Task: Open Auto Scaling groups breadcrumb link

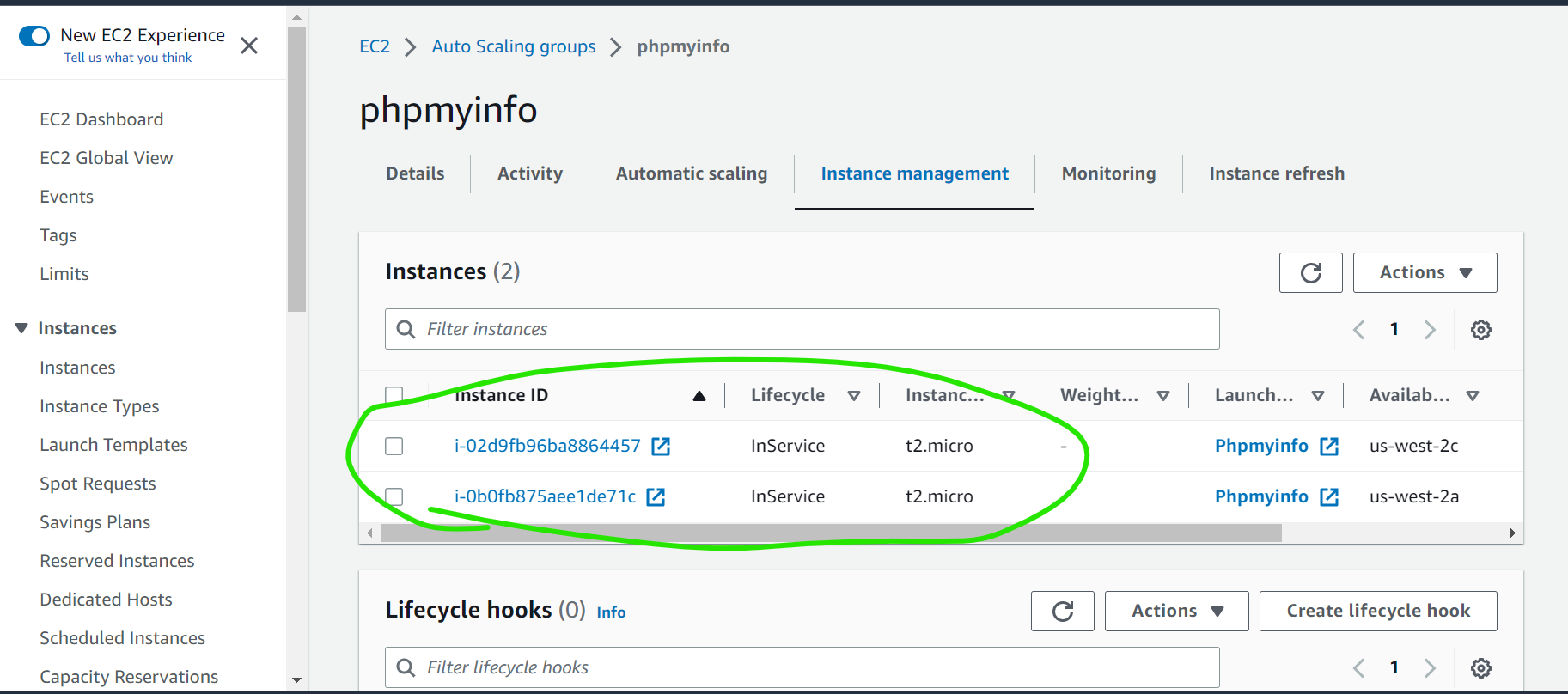Action: (514, 46)
